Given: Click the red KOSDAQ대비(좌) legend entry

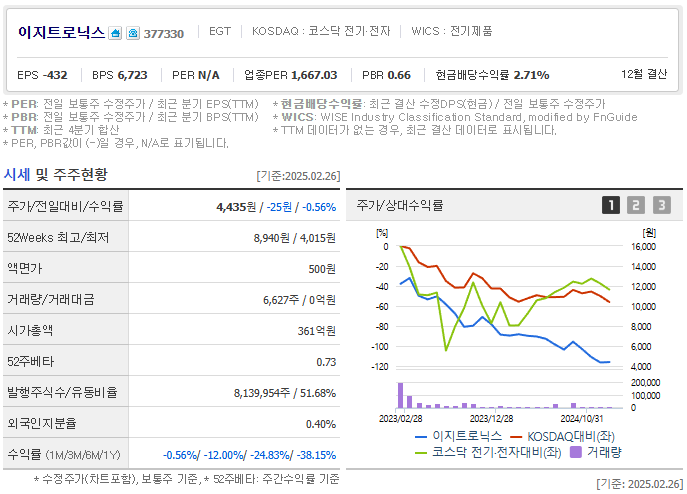Looking at the screenshot, I should 563,437.
